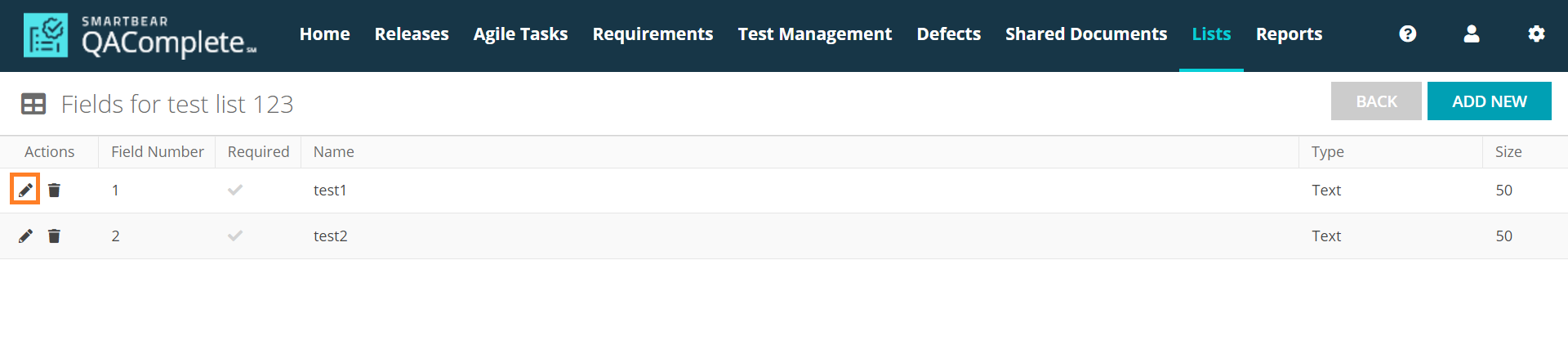Click the QAComplete logo
The width and height of the screenshot is (1568, 359).
click(139, 36)
